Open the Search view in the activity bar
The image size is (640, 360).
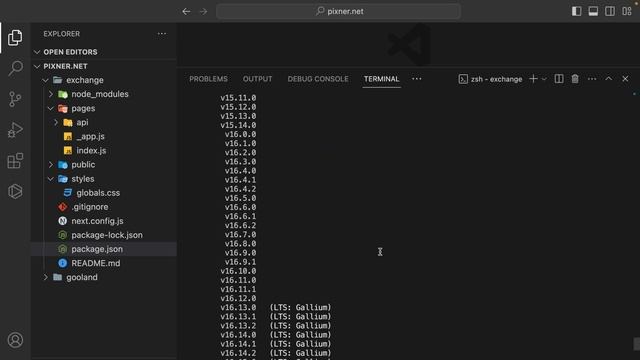[x=15, y=68]
